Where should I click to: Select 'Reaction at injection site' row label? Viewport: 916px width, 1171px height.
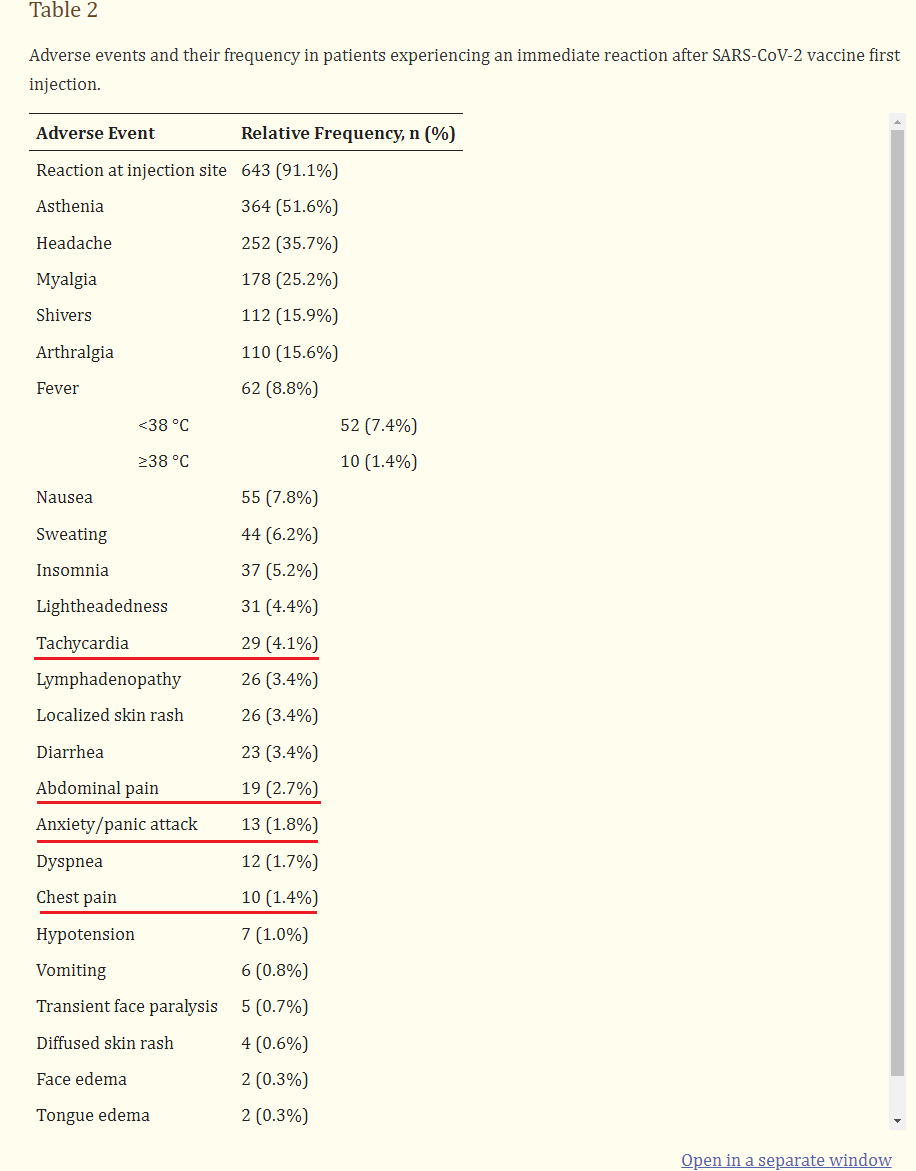tap(131, 170)
